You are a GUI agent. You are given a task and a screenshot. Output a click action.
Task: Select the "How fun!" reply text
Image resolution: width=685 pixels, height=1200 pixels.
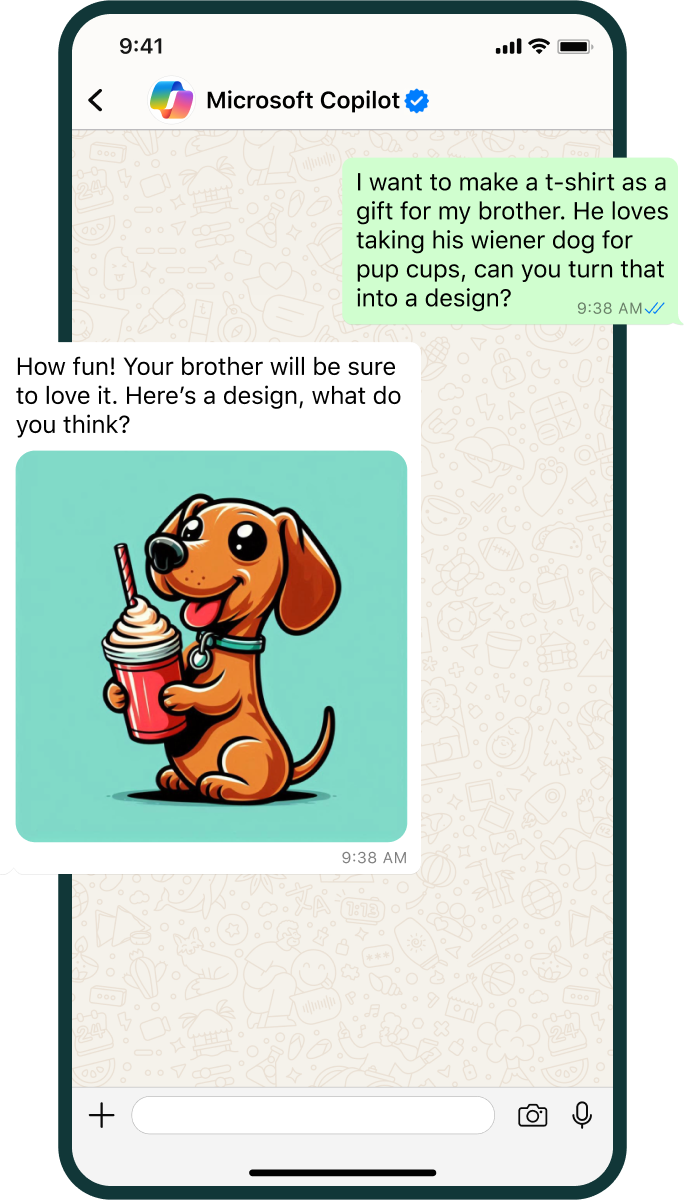pyautogui.click(x=208, y=396)
